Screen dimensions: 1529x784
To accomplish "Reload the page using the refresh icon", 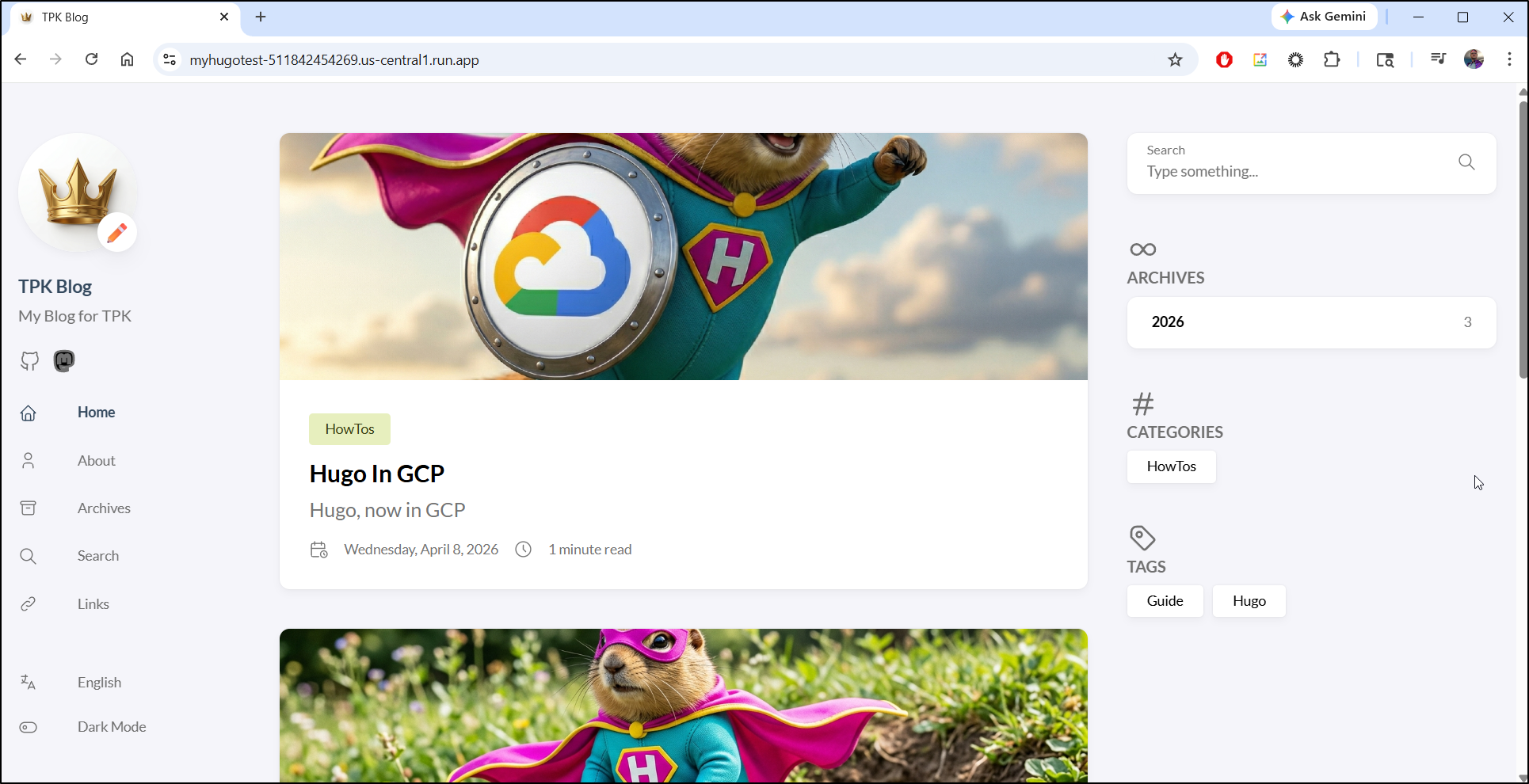I will [92, 60].
